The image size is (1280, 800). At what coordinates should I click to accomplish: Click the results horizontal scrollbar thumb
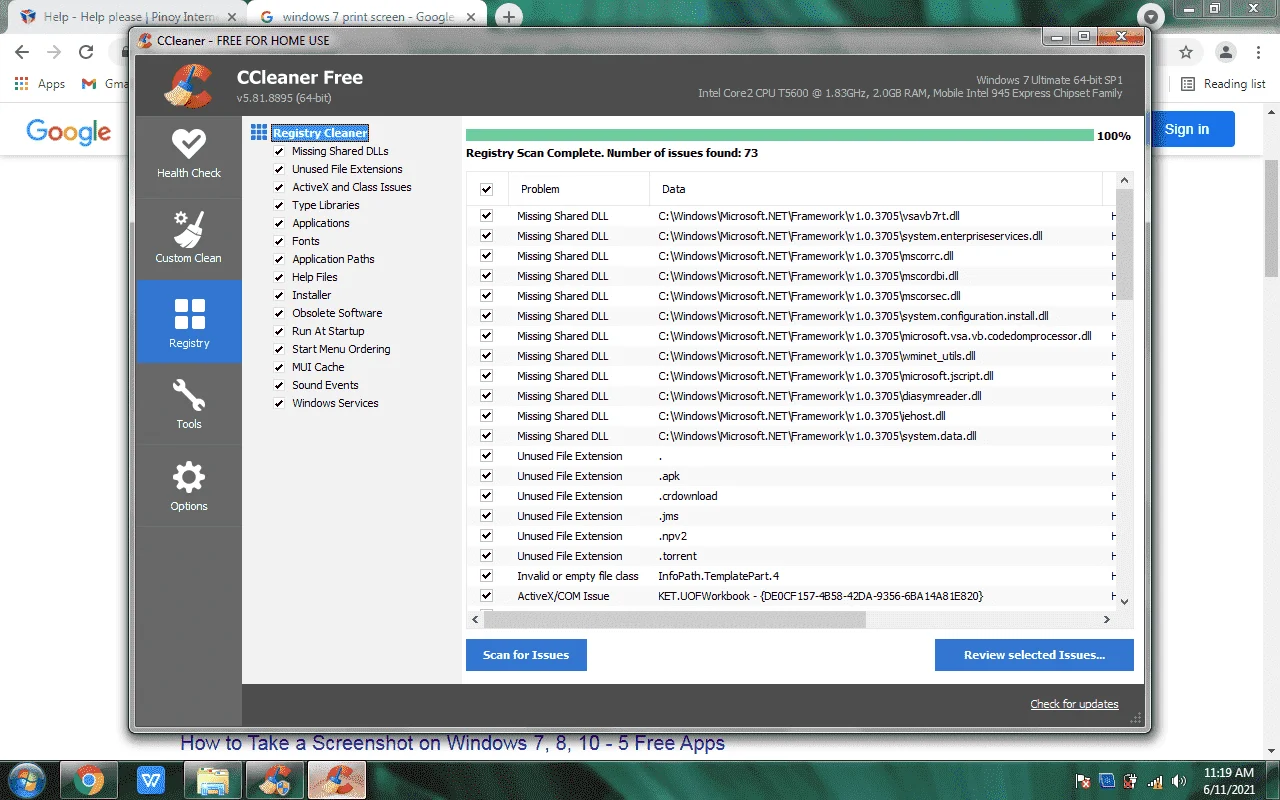[674, 620]
